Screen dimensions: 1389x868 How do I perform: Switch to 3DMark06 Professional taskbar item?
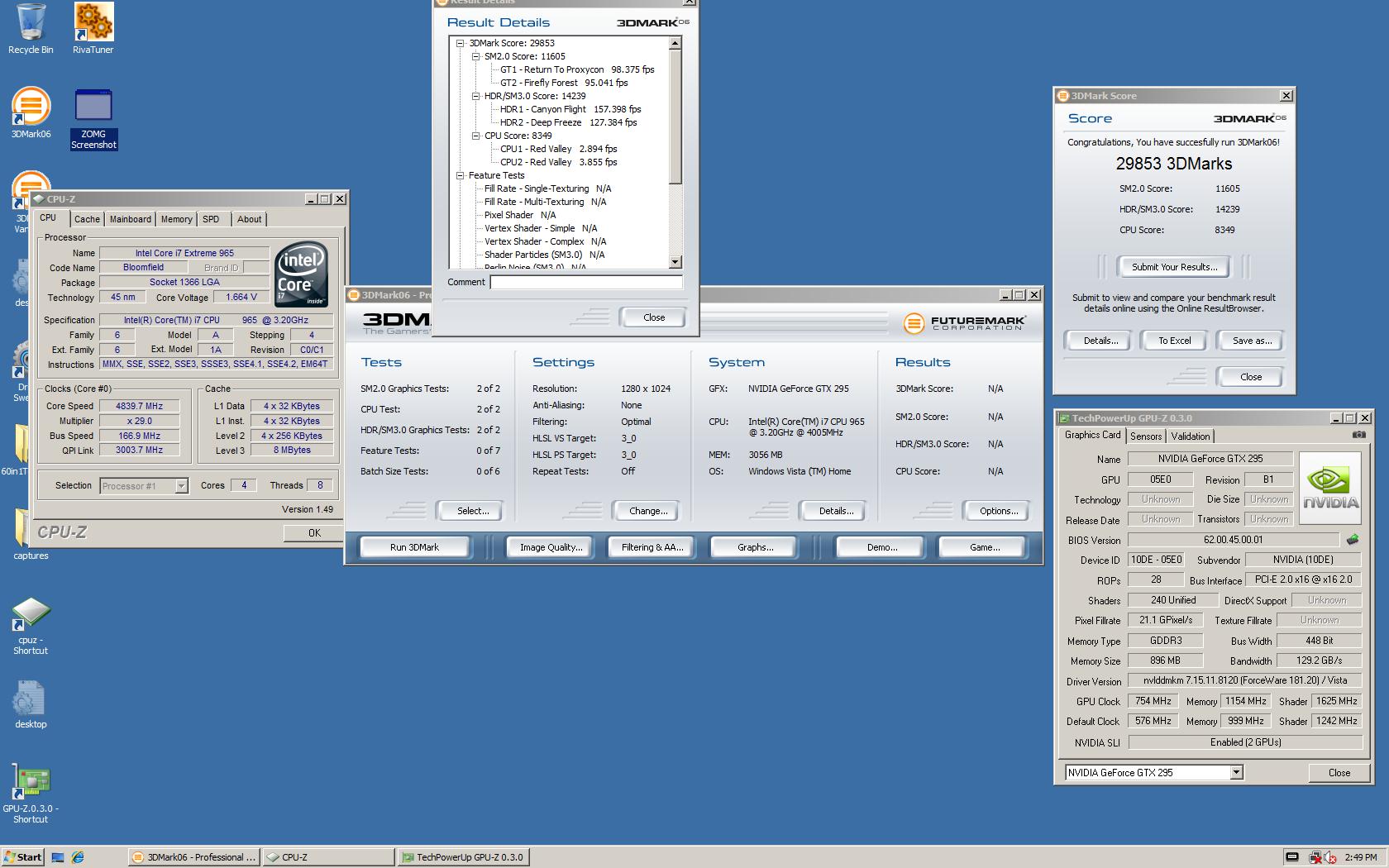pos(193,857)
